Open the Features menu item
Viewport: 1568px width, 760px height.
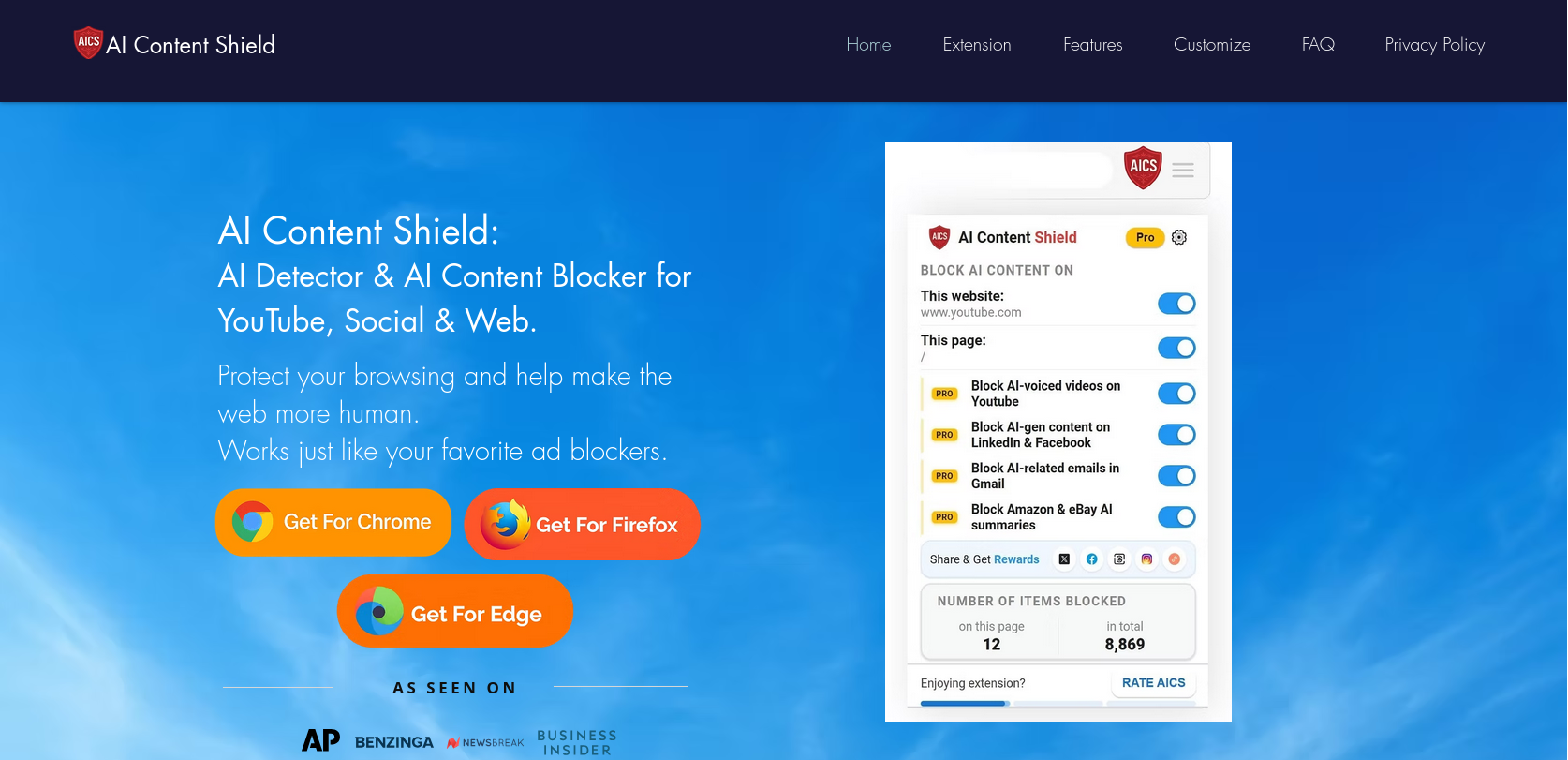click(1092, 45)
